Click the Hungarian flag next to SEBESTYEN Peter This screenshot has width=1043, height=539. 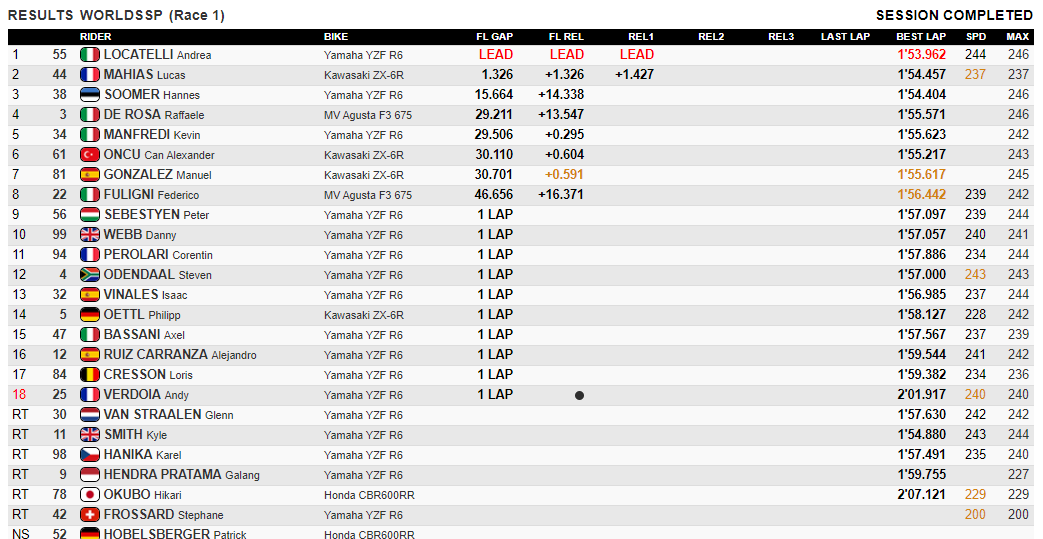click(90, 214)
